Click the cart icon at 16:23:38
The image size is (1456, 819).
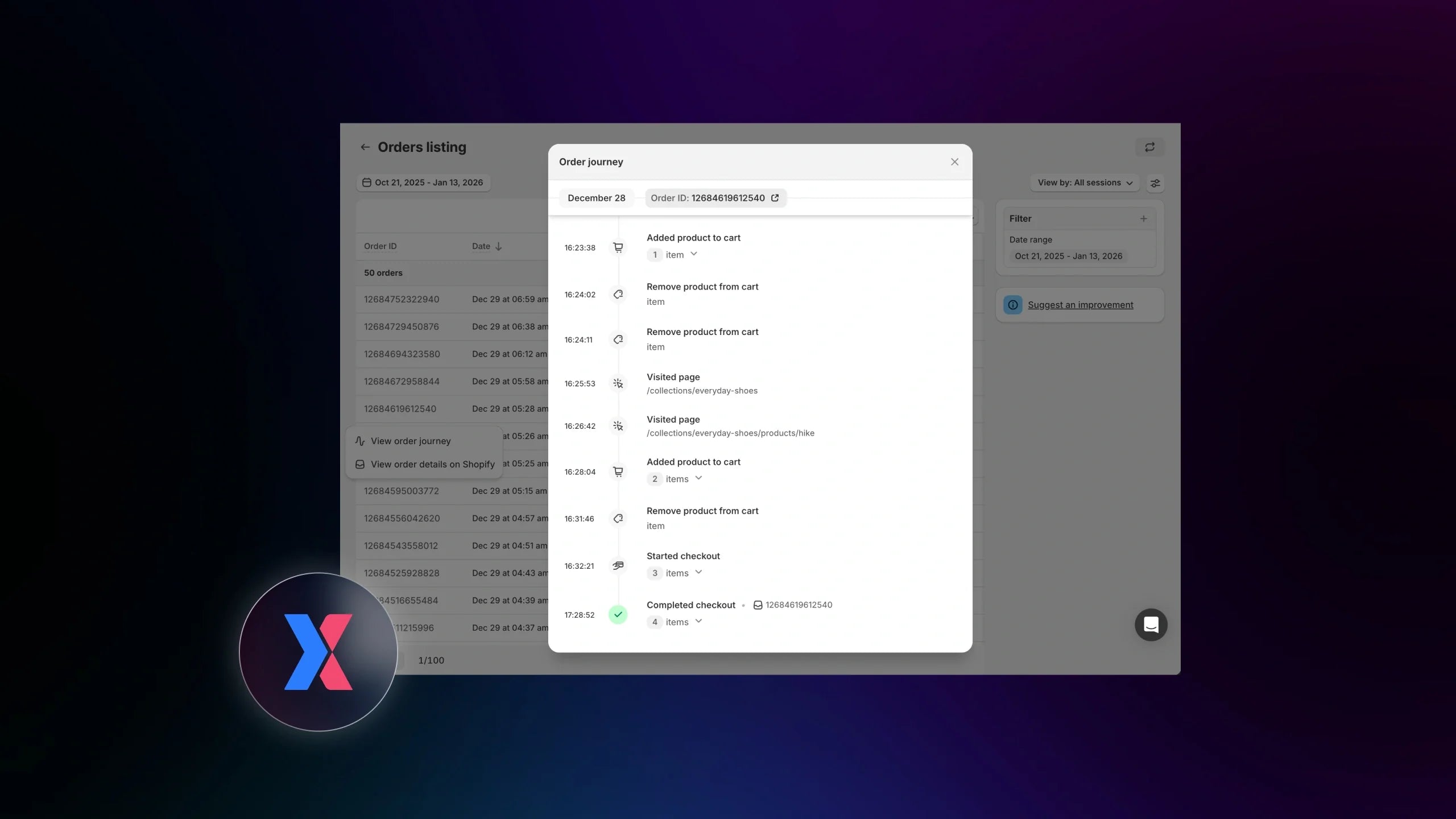click(x=618, y=247)
